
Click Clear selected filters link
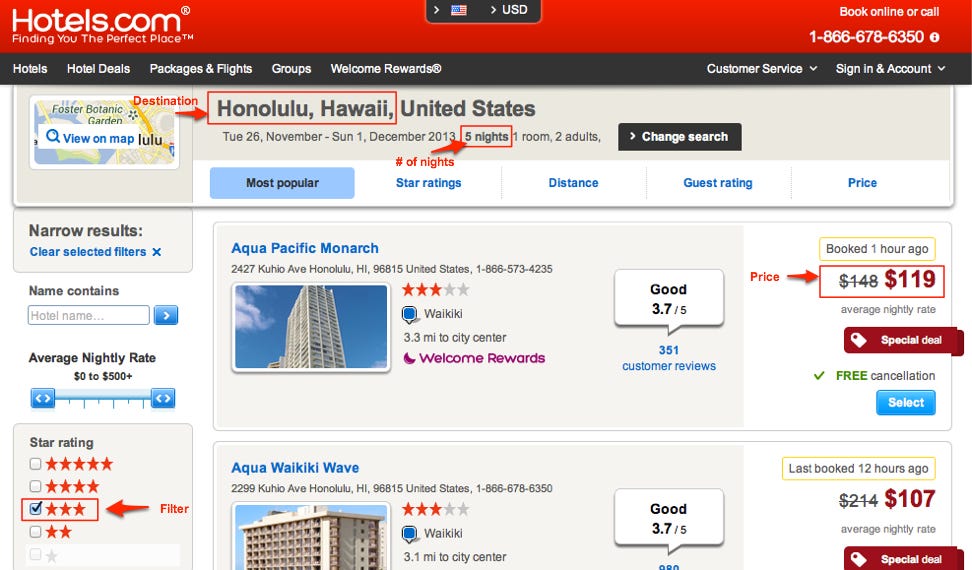click(x=88, y=252)
